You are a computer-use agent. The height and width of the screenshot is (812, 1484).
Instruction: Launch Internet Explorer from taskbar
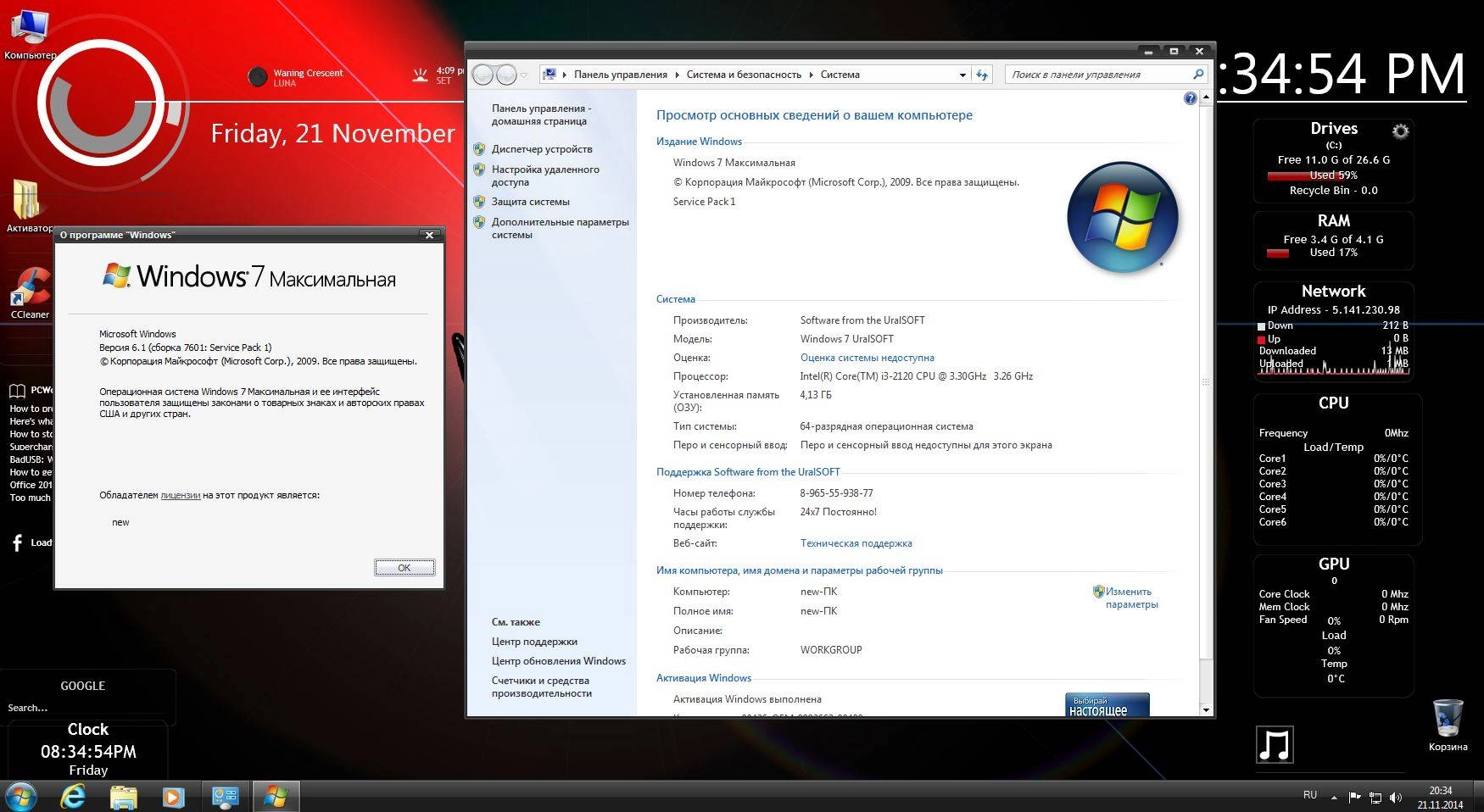point(74,797)
